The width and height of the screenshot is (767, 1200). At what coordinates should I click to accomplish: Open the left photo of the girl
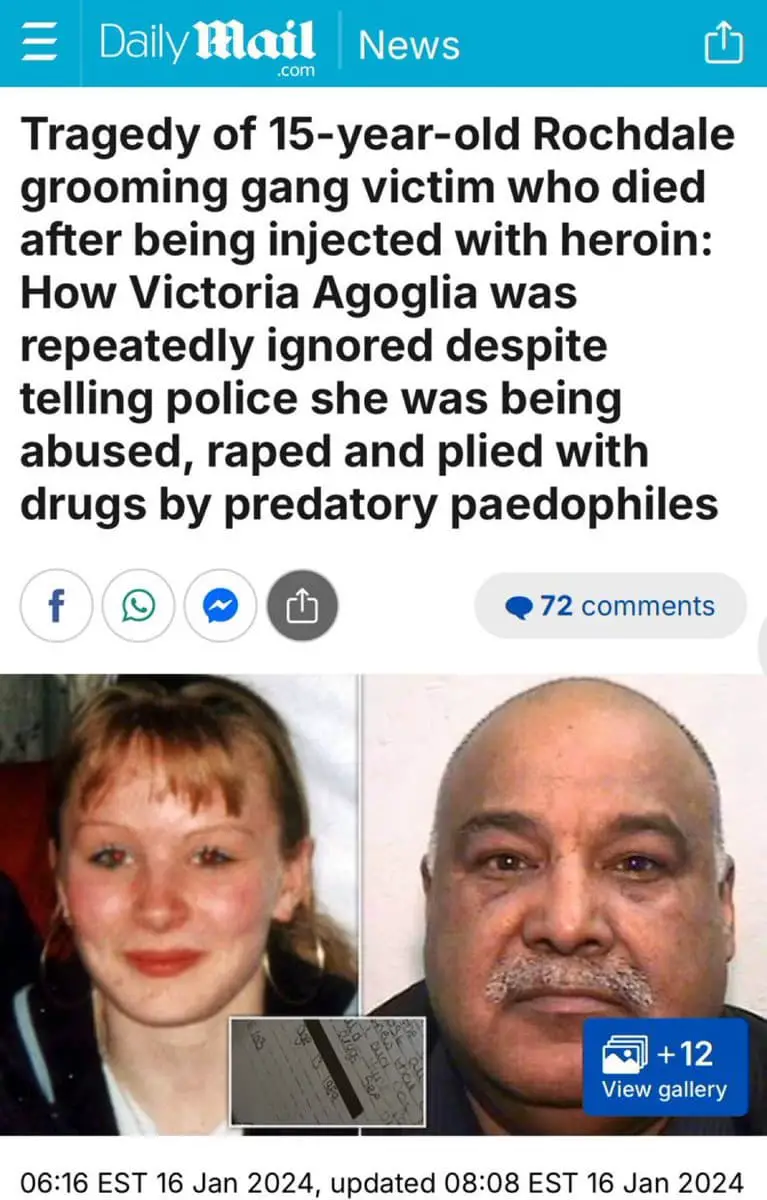pyautogui.click(x=178, y=903)
